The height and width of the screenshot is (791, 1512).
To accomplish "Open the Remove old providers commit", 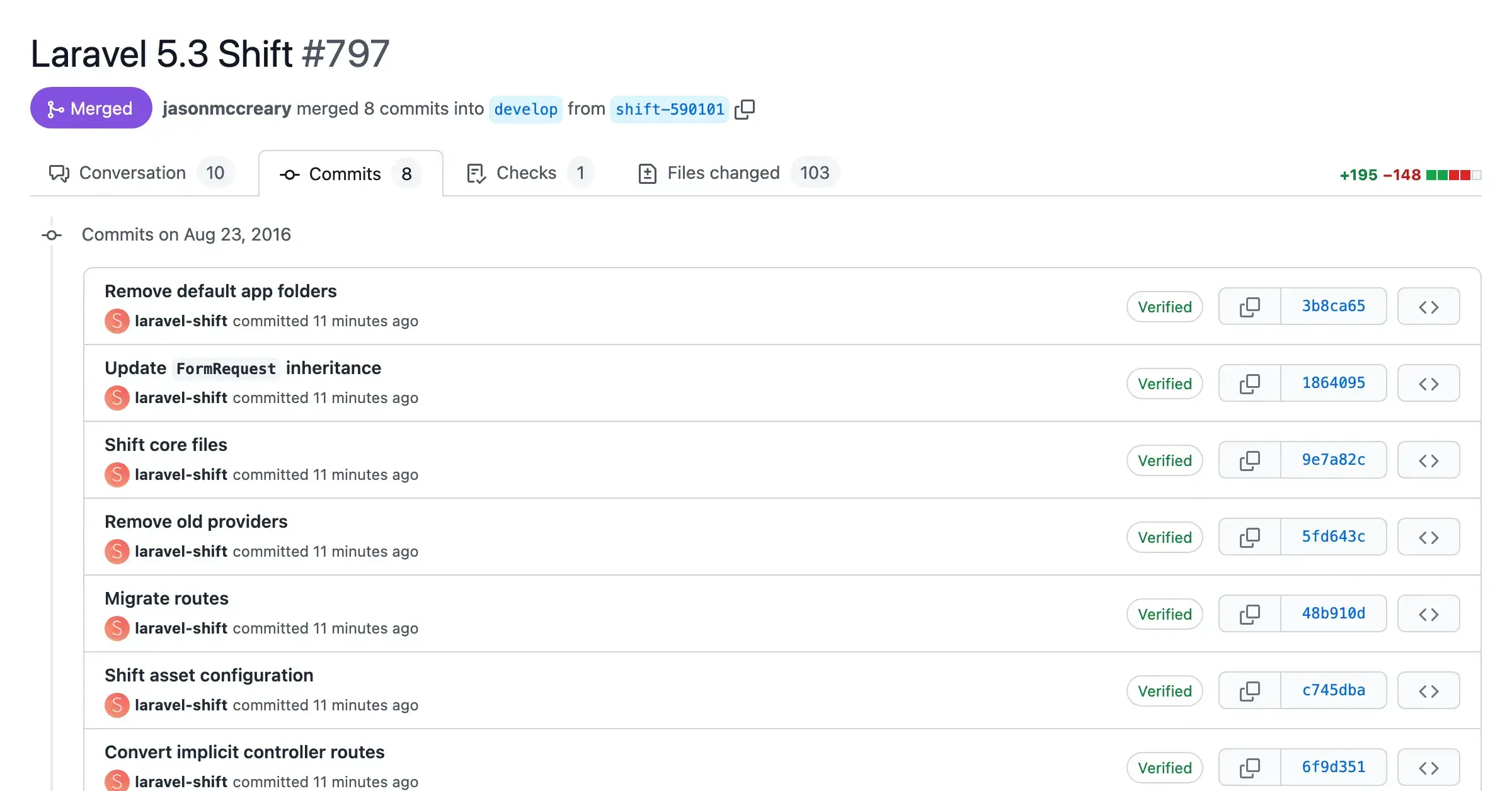I will [196, 521].
